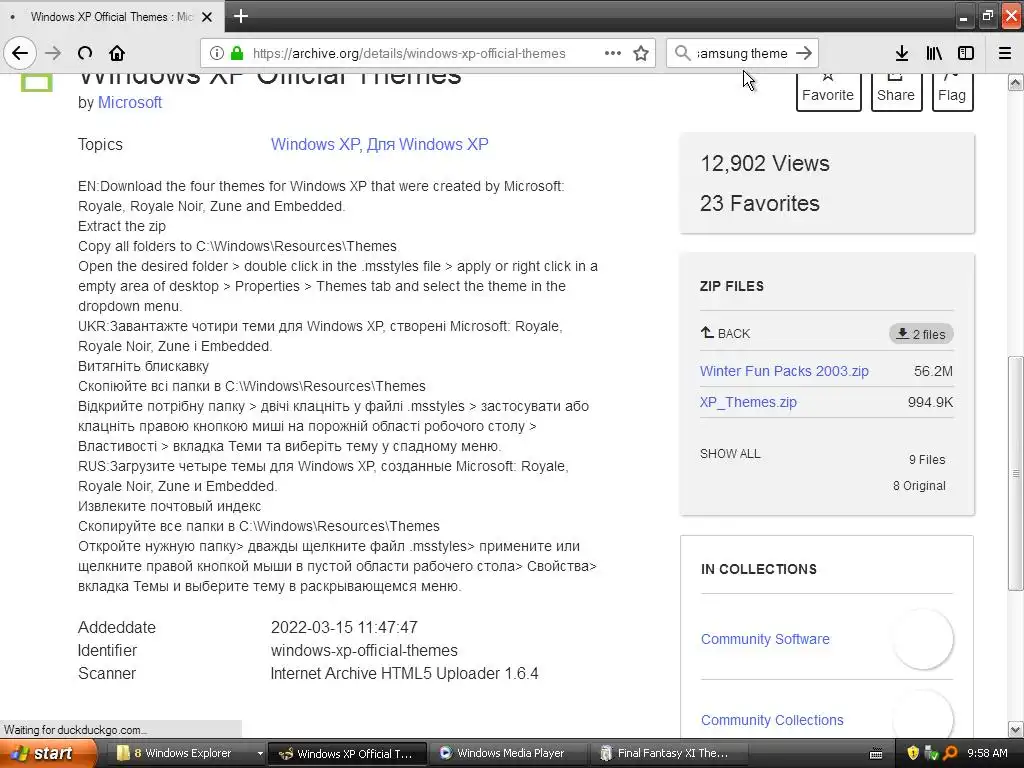
Task: Click the Share button
Action: [x=896, y=91]
